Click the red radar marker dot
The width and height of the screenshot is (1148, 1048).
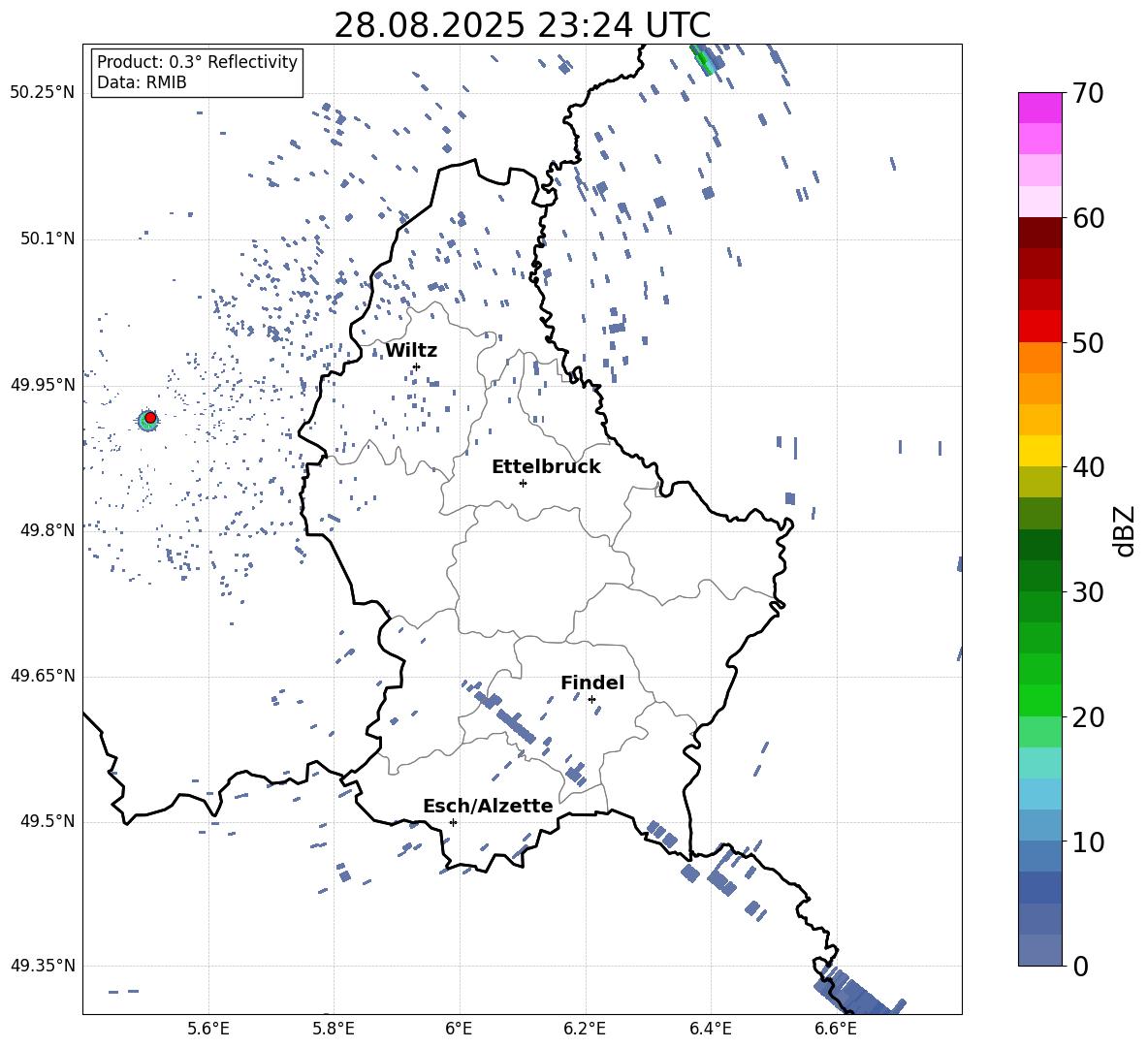[150, 418]
